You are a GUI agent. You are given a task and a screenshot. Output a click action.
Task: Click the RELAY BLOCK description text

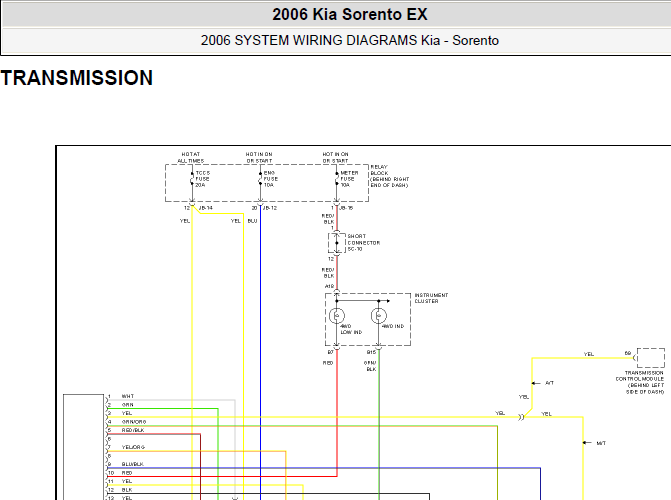coord(389,176)
